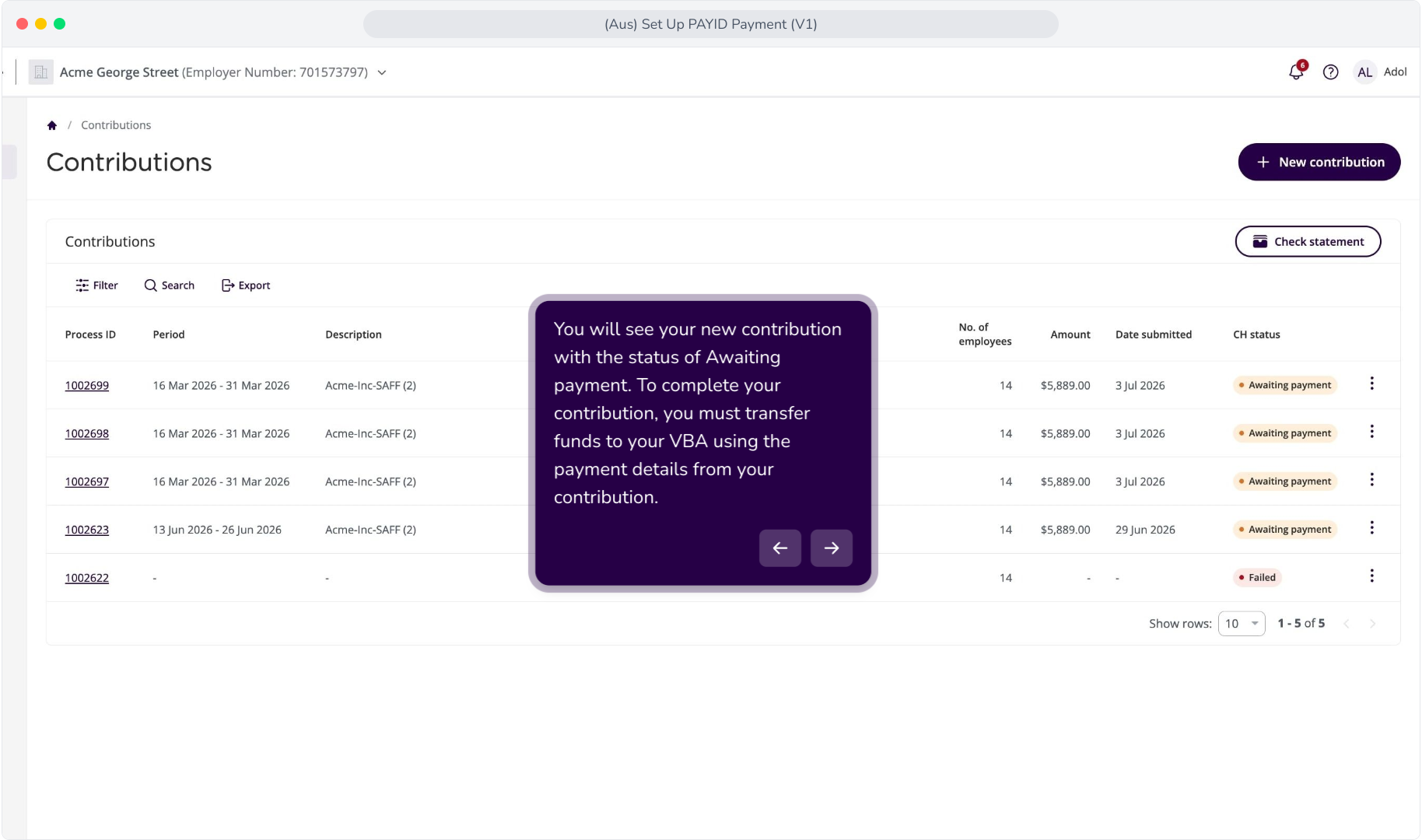Open the Filter options
This screenshot has width=1422, height=840.
click(x=96, y=285)
